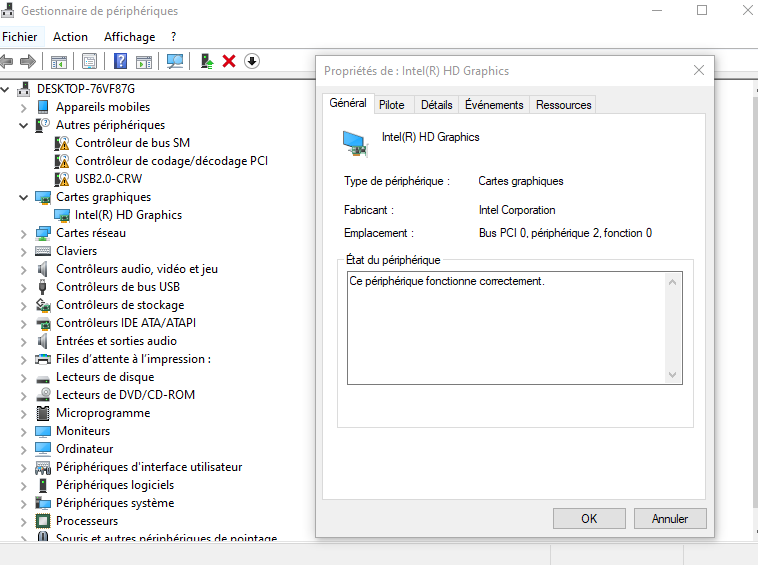Switch to the Détails tab
This screenshot has width=758, height=565.
(437, 105)
